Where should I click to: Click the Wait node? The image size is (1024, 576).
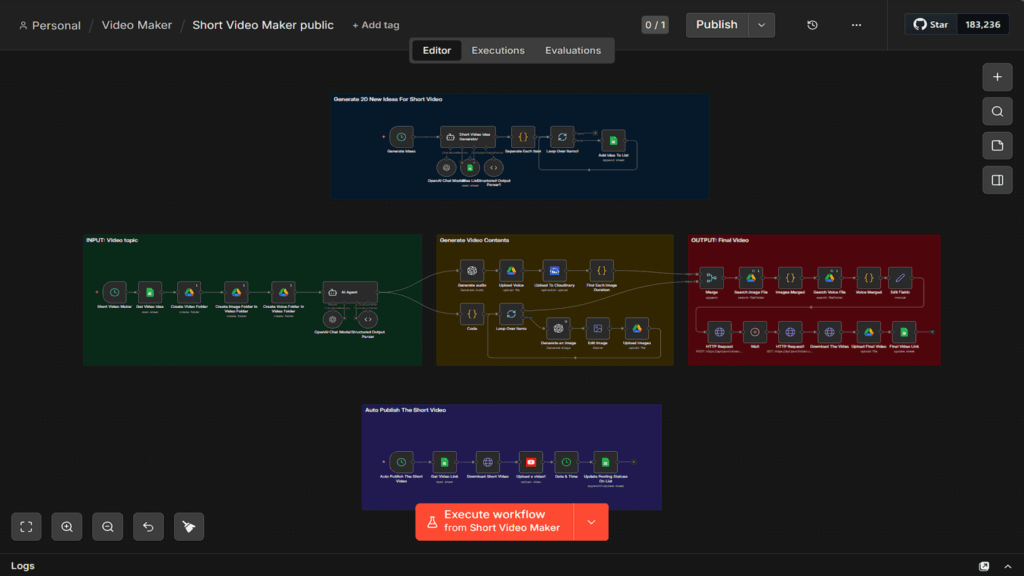pyautogui.click(x=754, y=332)
